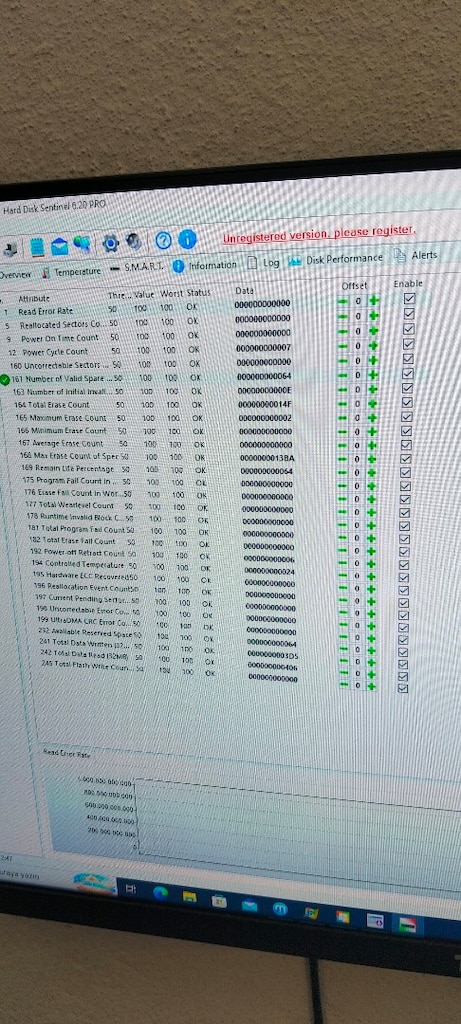Click data value 0000000013BA
The width and height of the screenshot is (461, 1024).
click(x=266, y=458)
